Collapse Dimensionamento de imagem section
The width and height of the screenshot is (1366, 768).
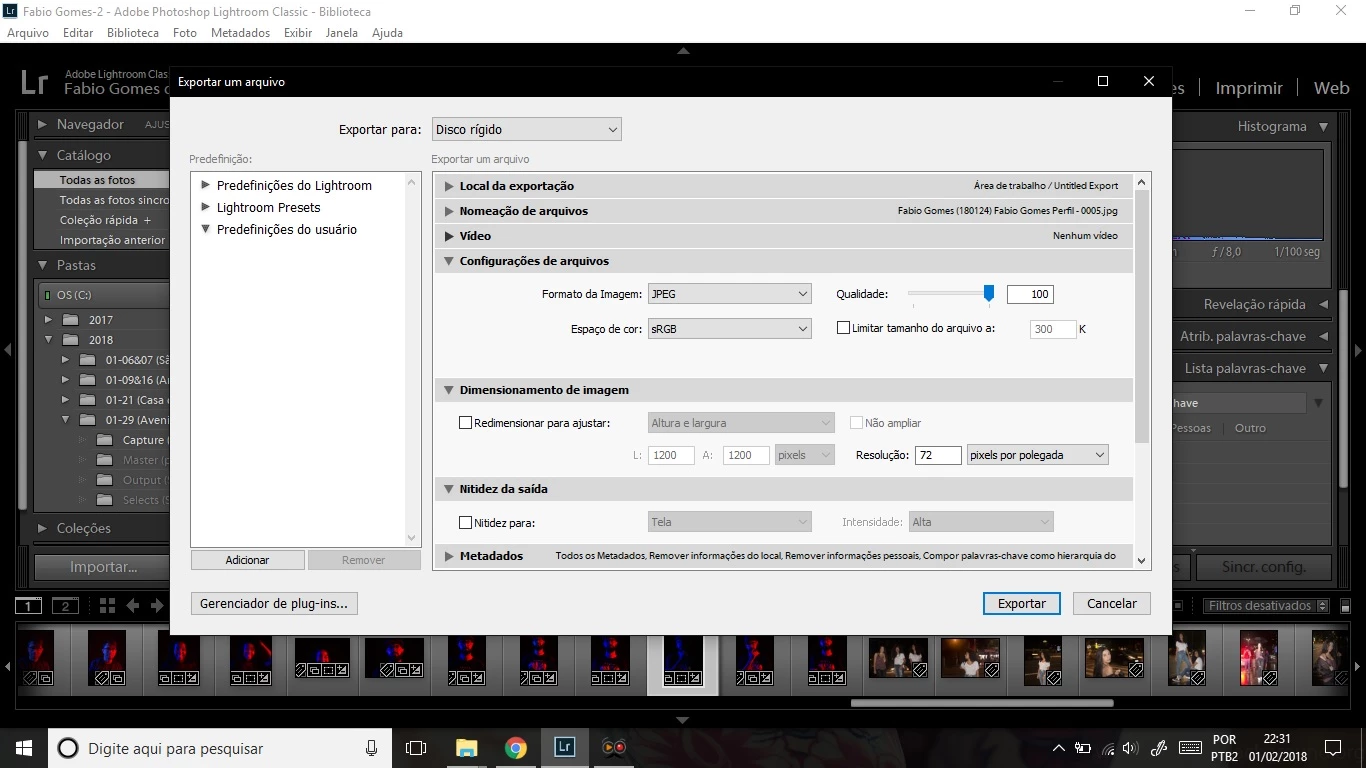click(450, 390)
